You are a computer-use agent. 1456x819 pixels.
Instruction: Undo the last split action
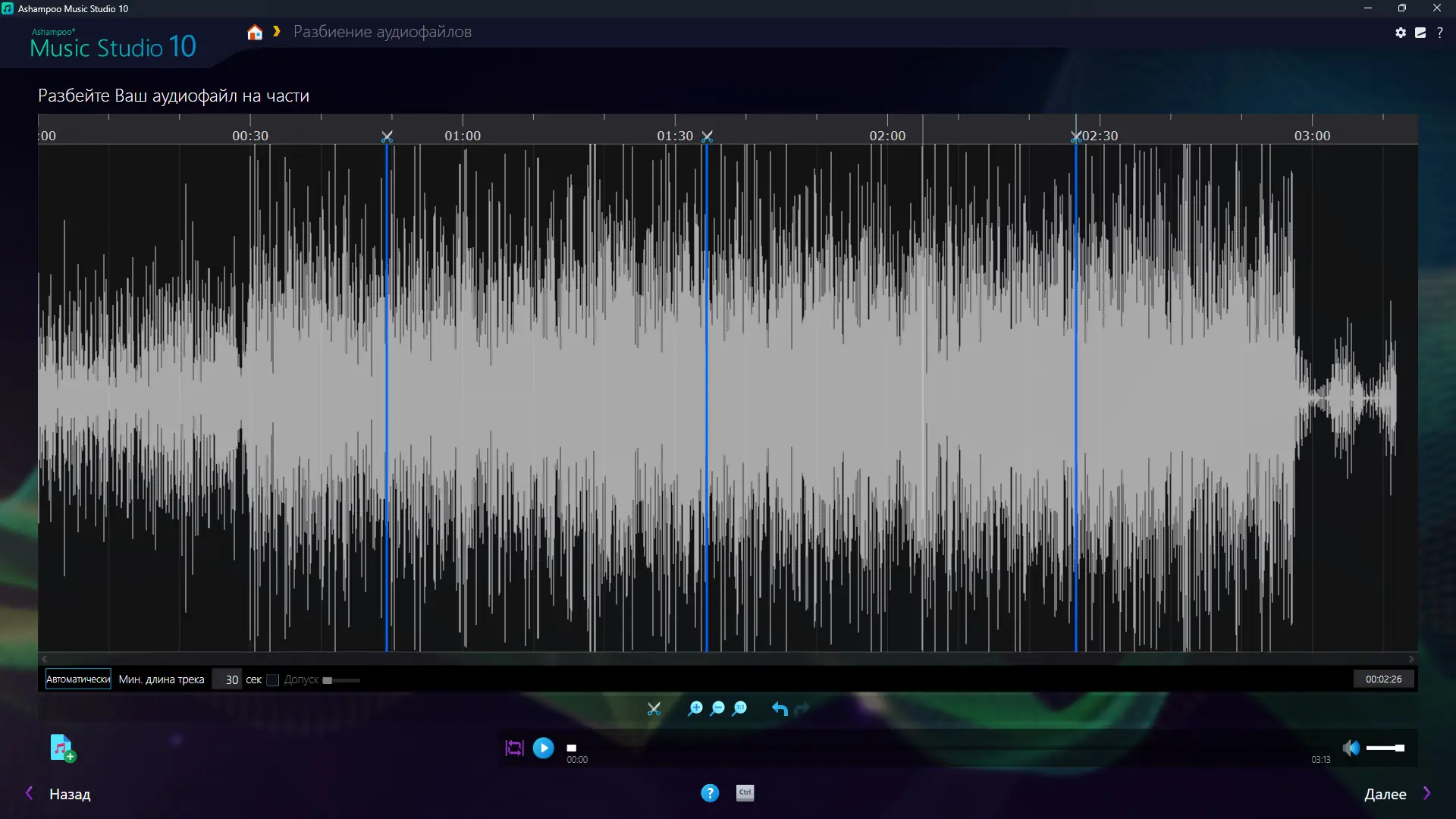(x=780, y=708)
